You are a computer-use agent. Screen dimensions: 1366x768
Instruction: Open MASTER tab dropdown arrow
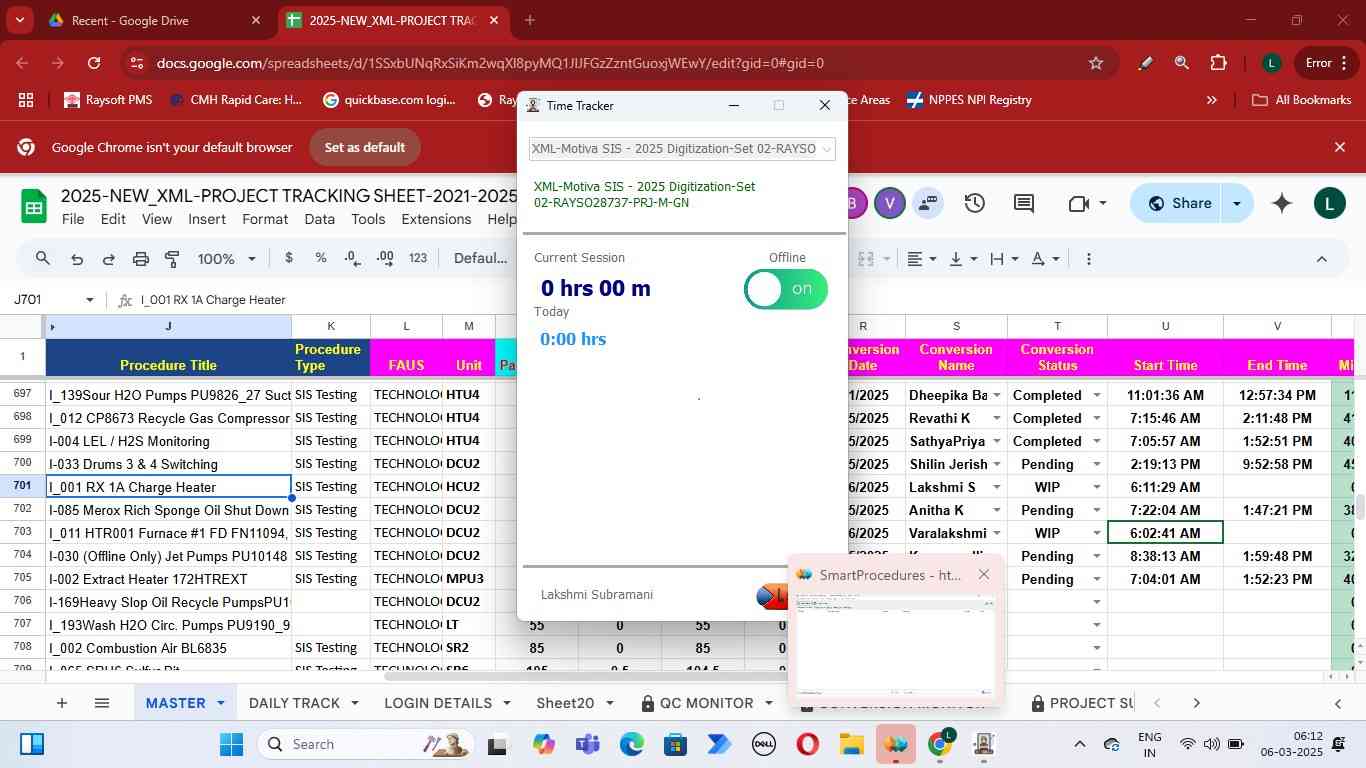click(221, 703)
